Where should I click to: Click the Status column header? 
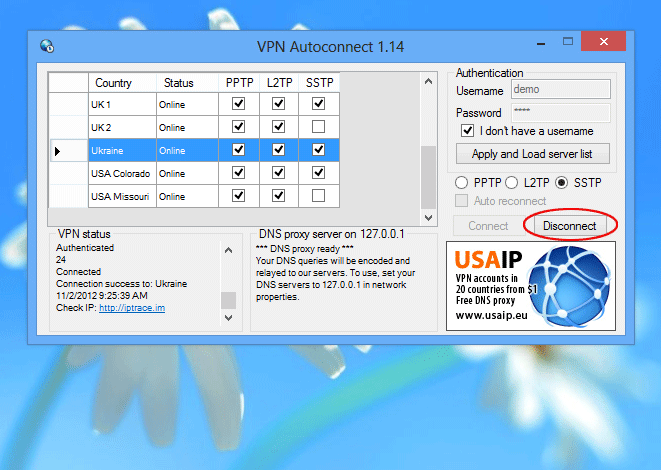(x=187, y=83)
